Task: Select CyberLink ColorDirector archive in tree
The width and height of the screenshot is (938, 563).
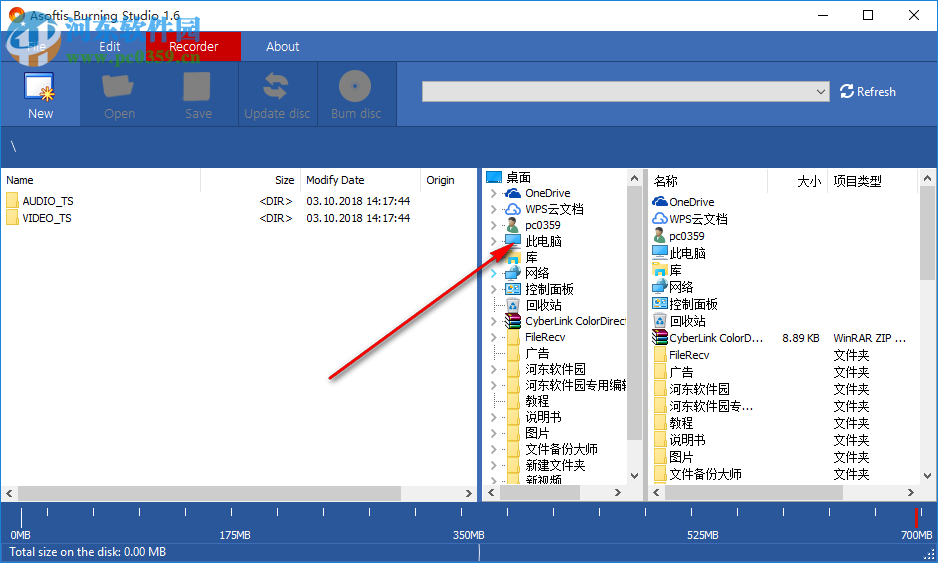Action: [x=513, y=321]
